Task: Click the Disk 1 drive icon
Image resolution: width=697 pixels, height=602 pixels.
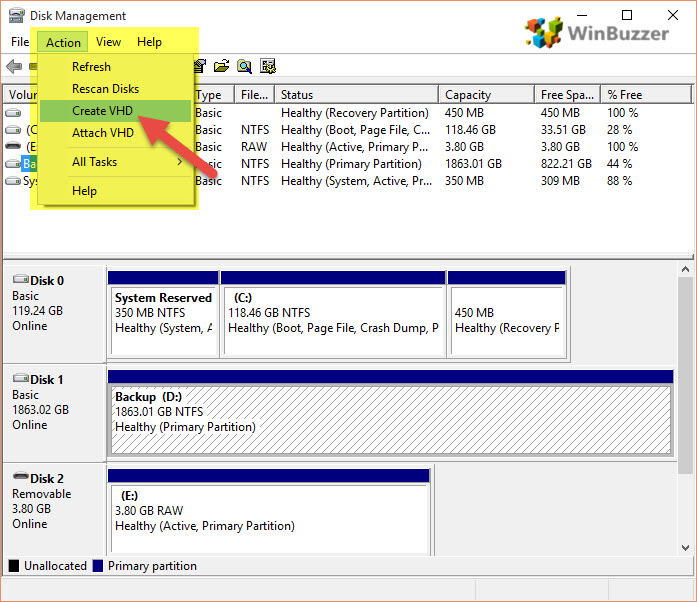Action: point(20,378)
